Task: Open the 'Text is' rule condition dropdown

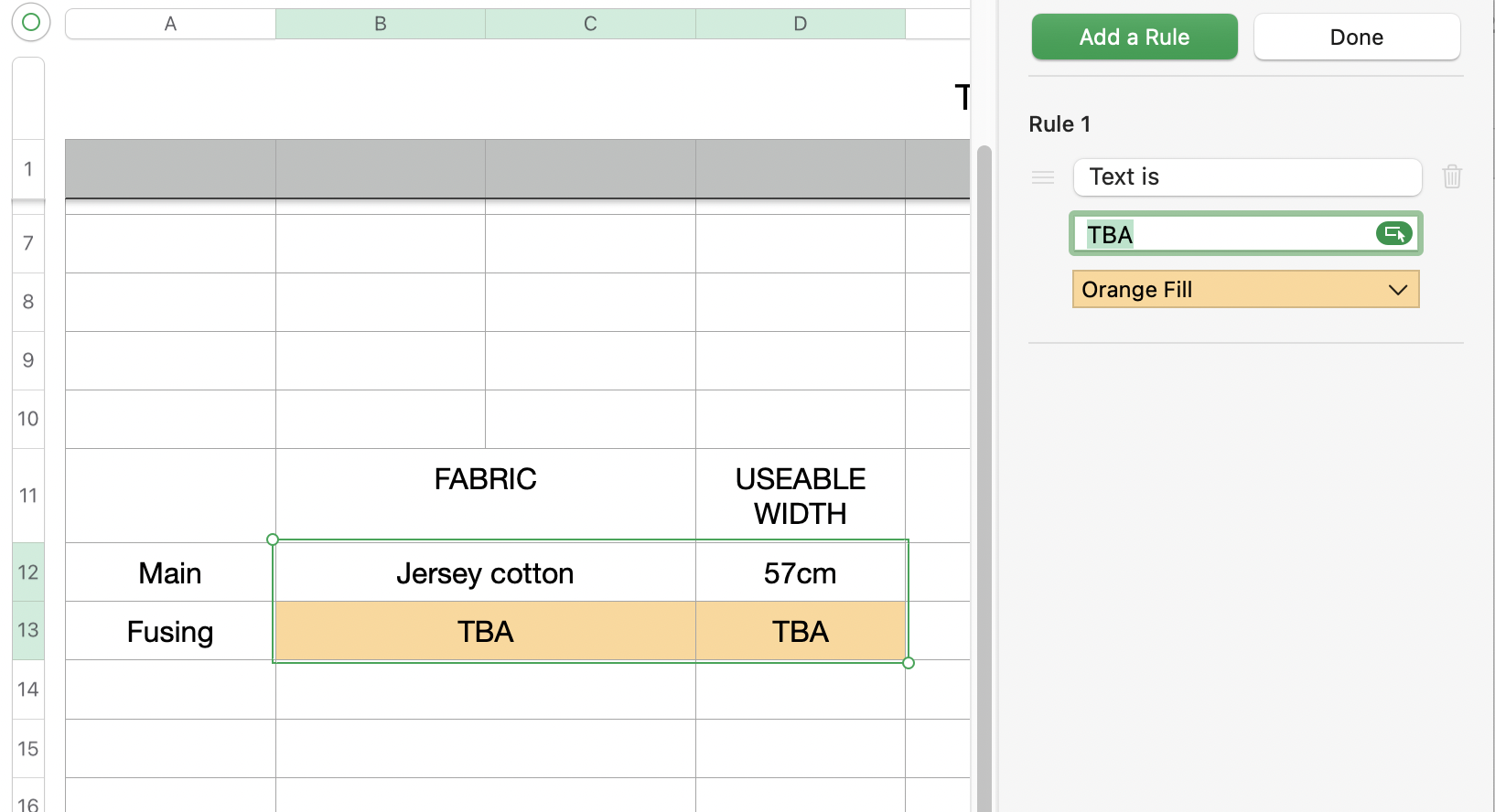Action: pos(1246,177)
